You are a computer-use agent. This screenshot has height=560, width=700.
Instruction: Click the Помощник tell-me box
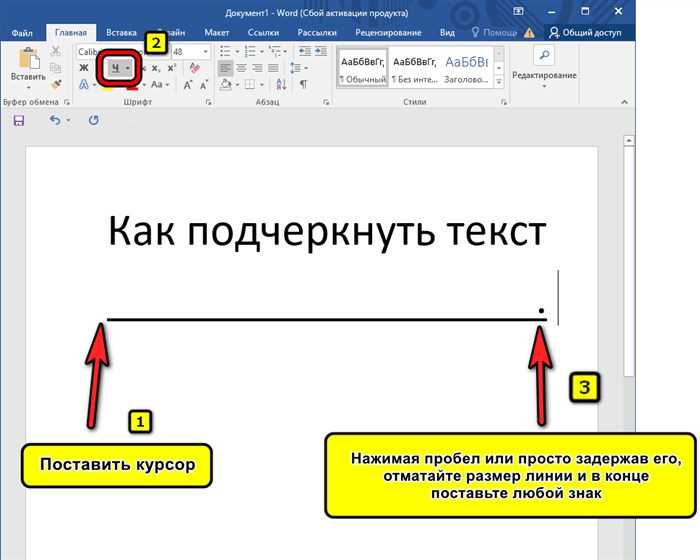click(494, 33)
